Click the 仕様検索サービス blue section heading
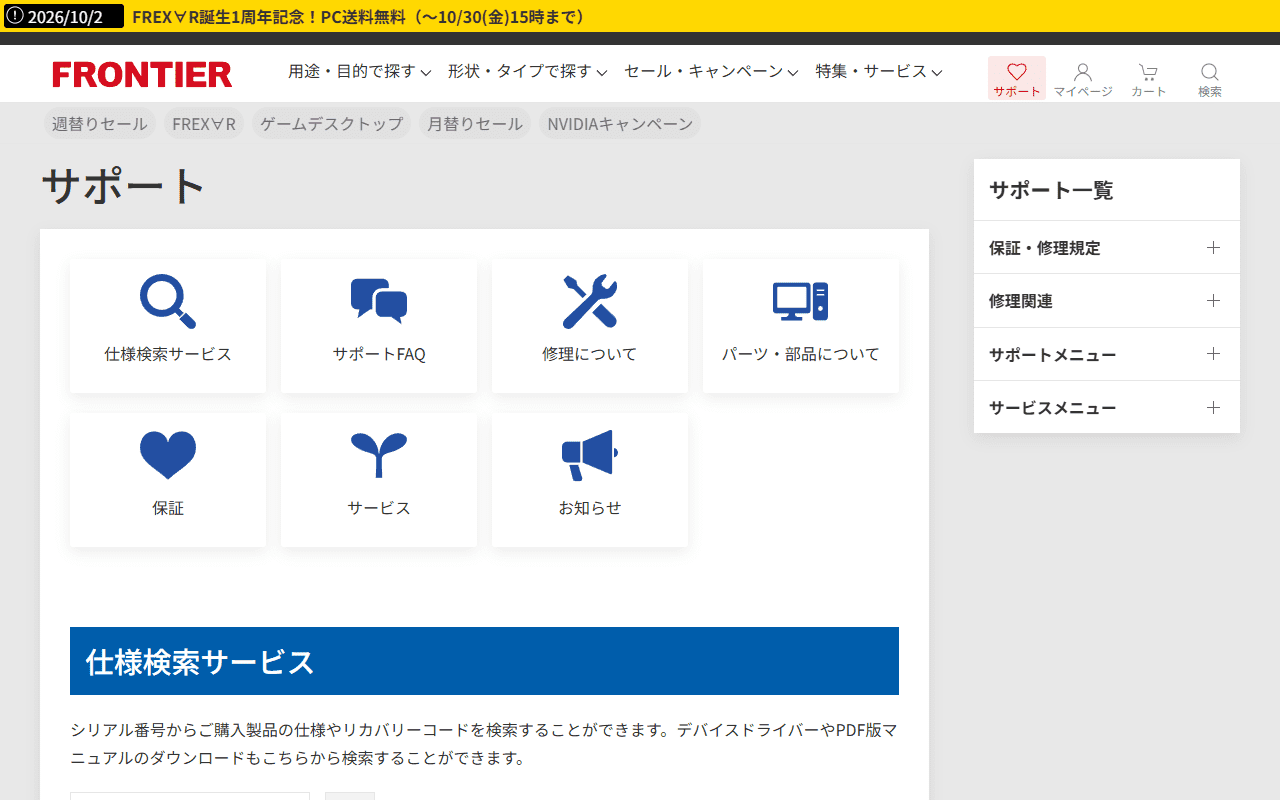The width and height of the screenshot is (1280, 800). 484,661
